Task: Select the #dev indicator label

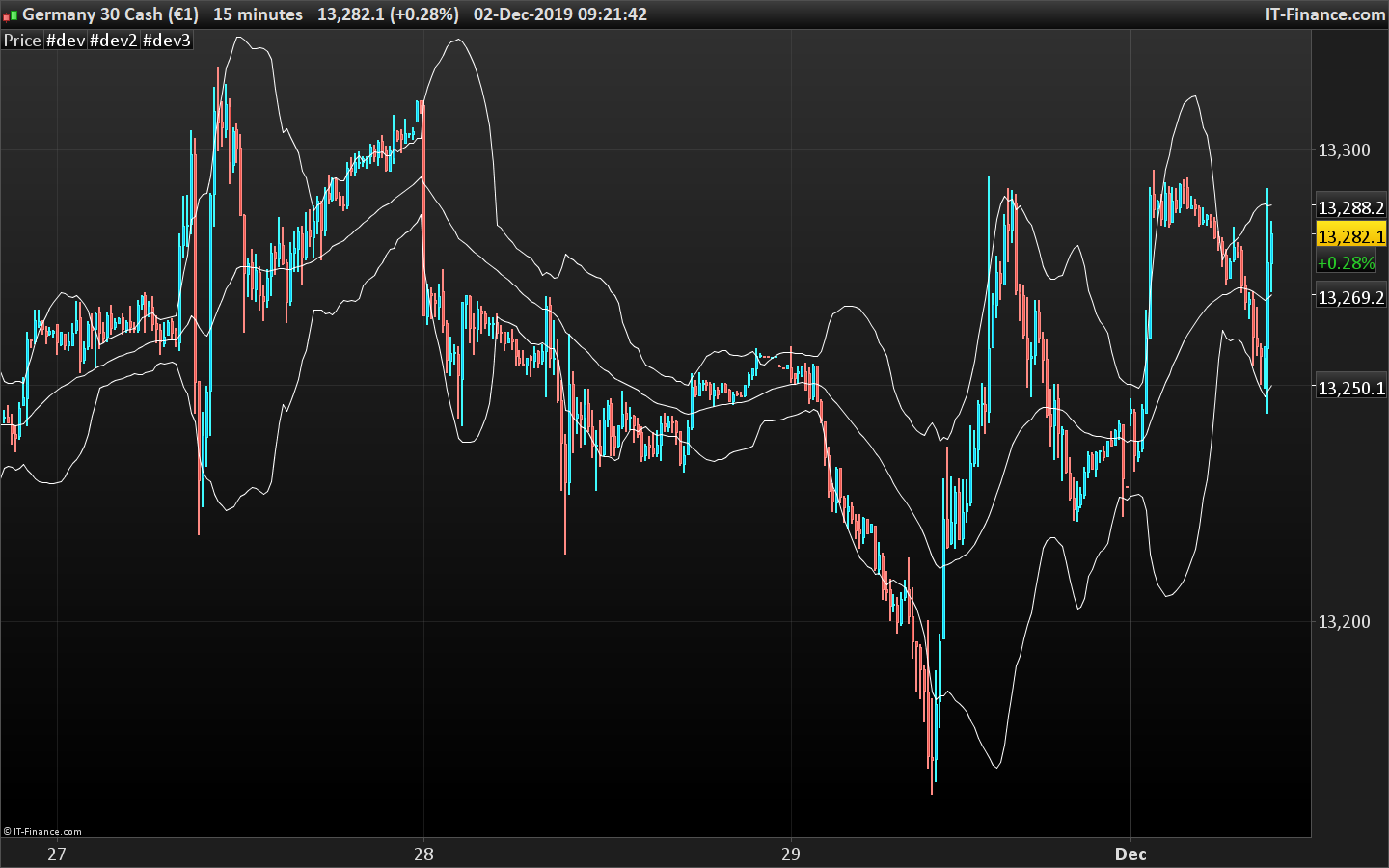Action: pyautogui.click(x=66, y=41)
